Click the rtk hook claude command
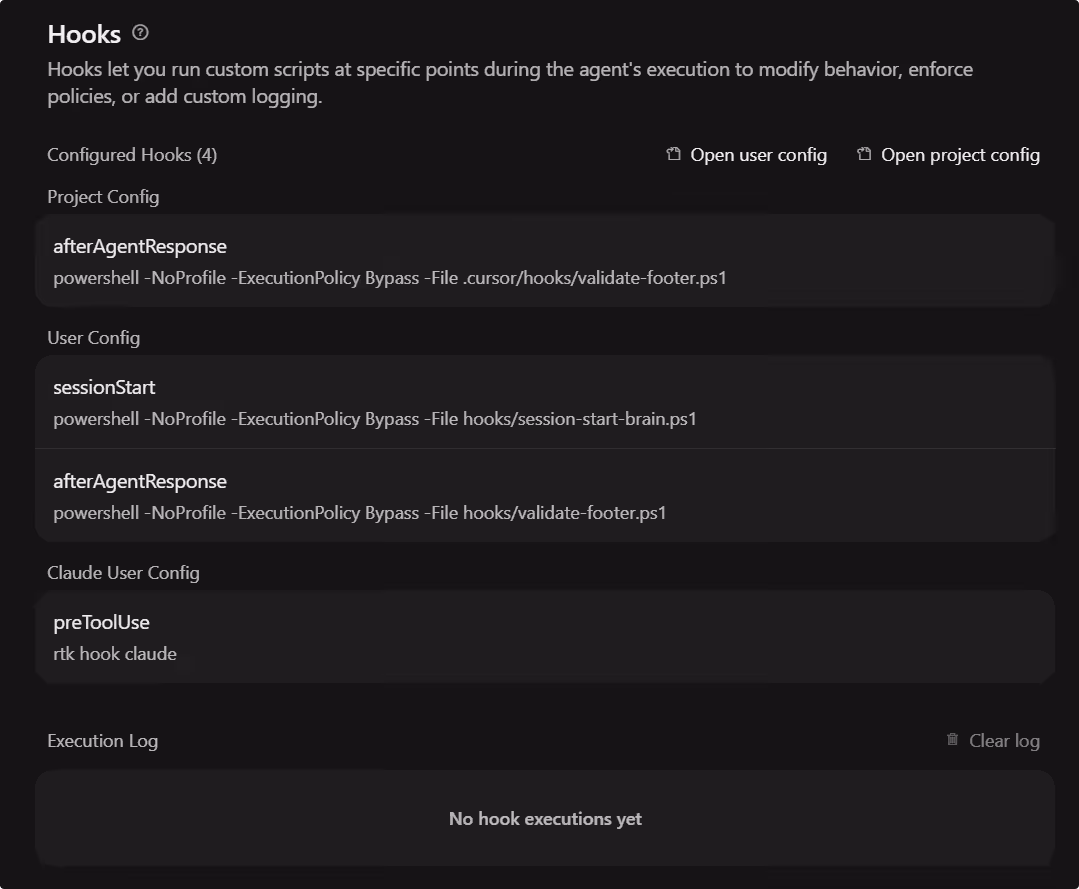 coord(115,654)
